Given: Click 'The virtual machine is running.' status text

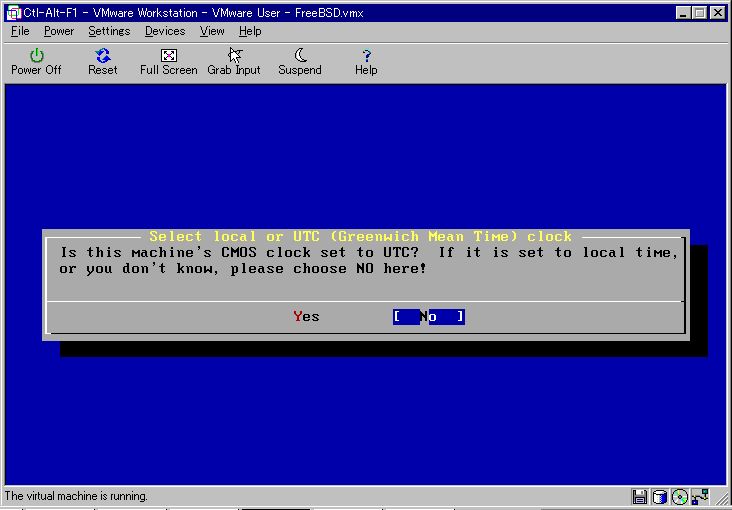Looking at the screenshot, I should [x=76, y=496].
